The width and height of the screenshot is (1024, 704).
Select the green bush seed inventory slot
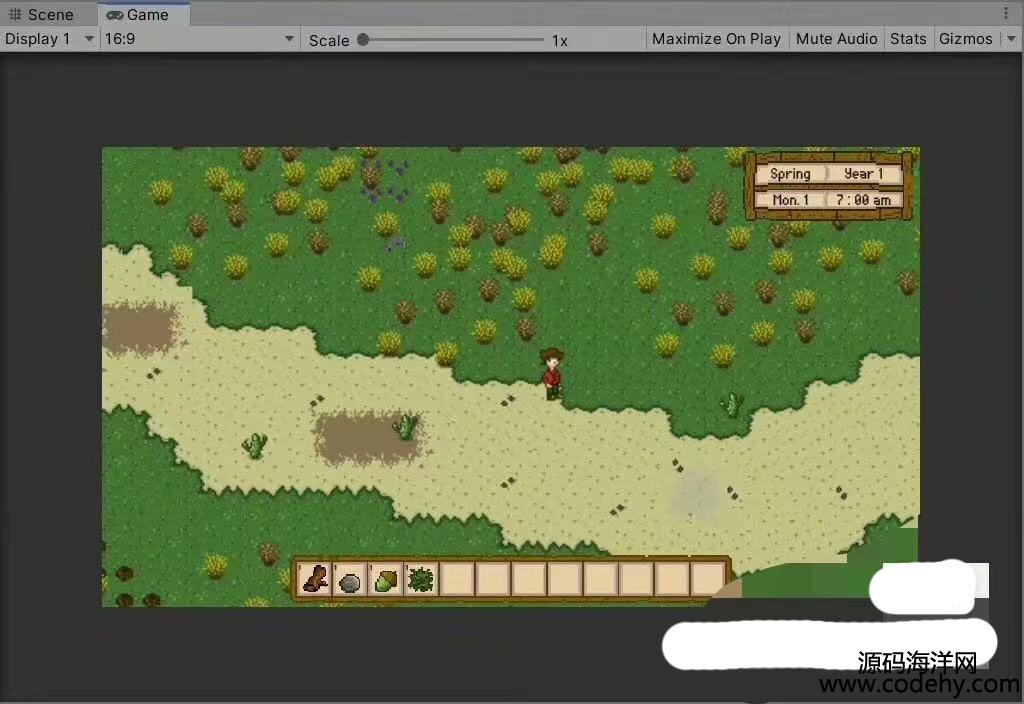(x=421, y=579)
